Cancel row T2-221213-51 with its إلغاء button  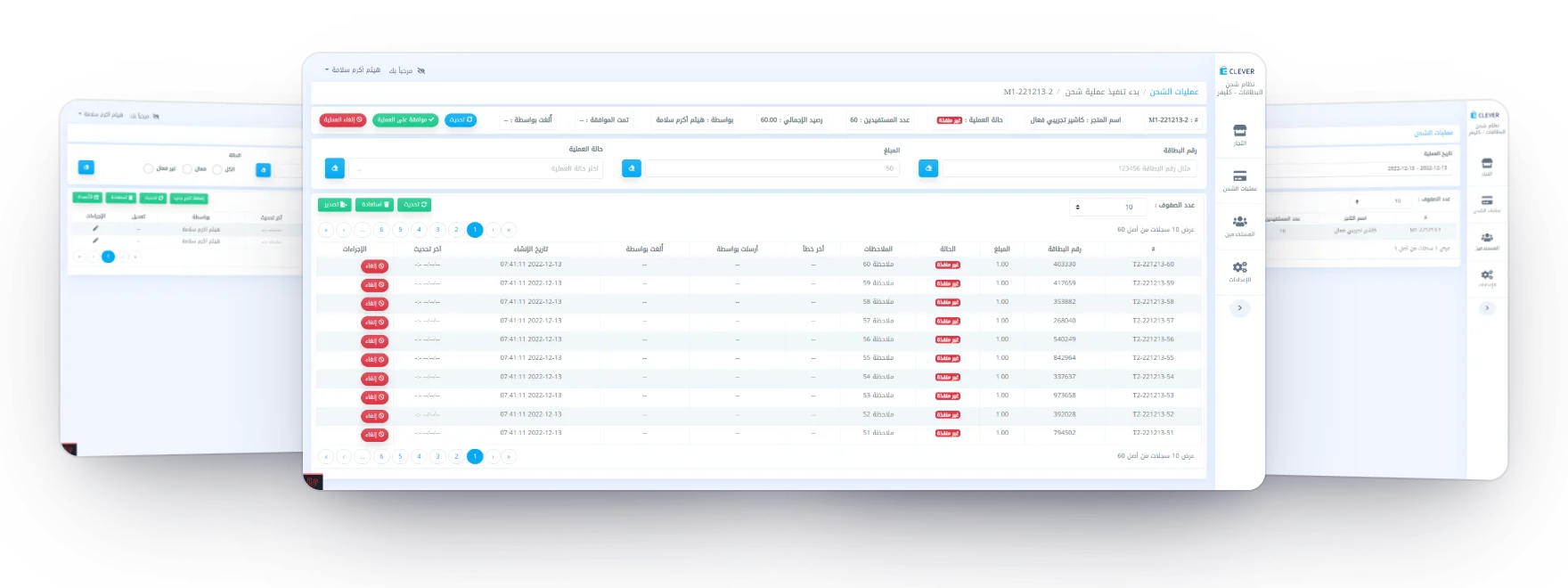374,435
